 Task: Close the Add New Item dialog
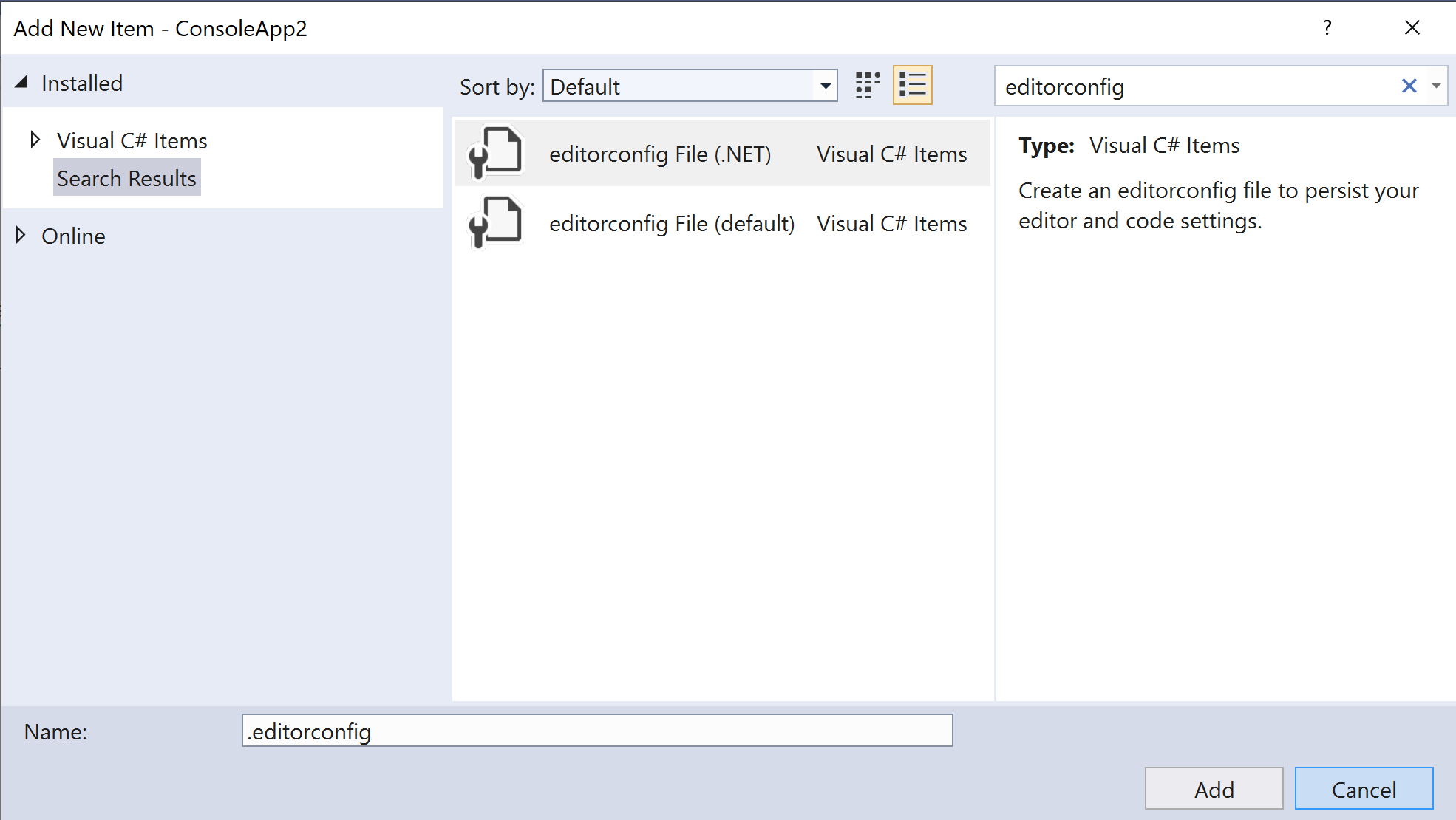[x=1412, y=28]
